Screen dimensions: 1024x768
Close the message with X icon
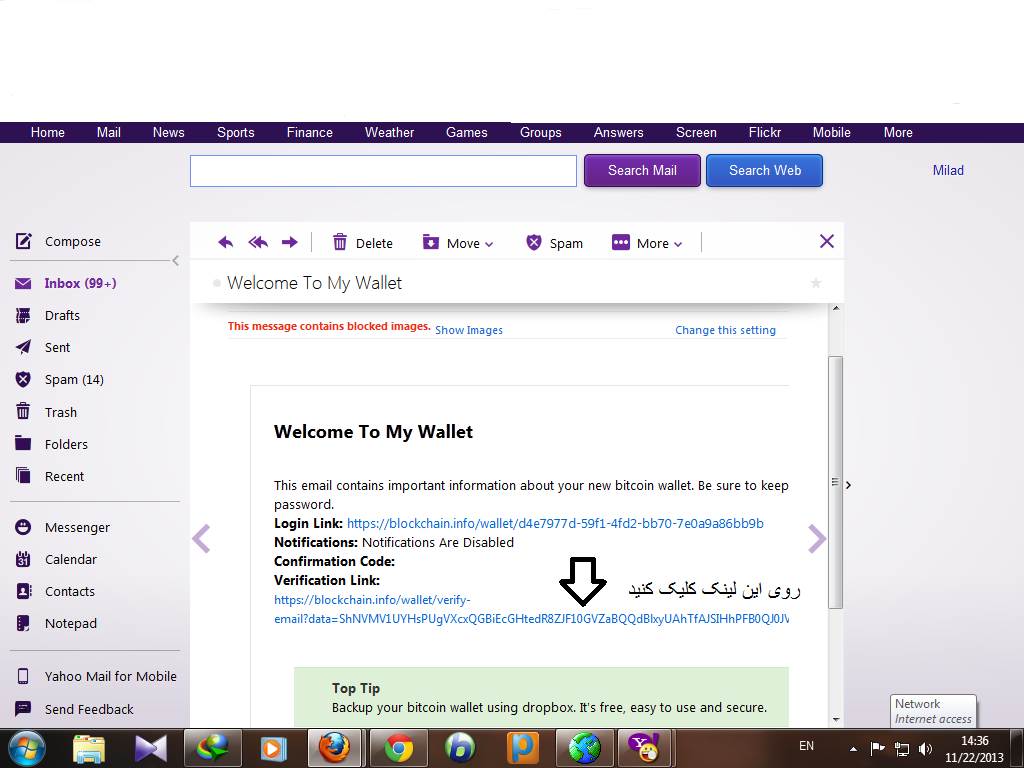tap(827, 242)
